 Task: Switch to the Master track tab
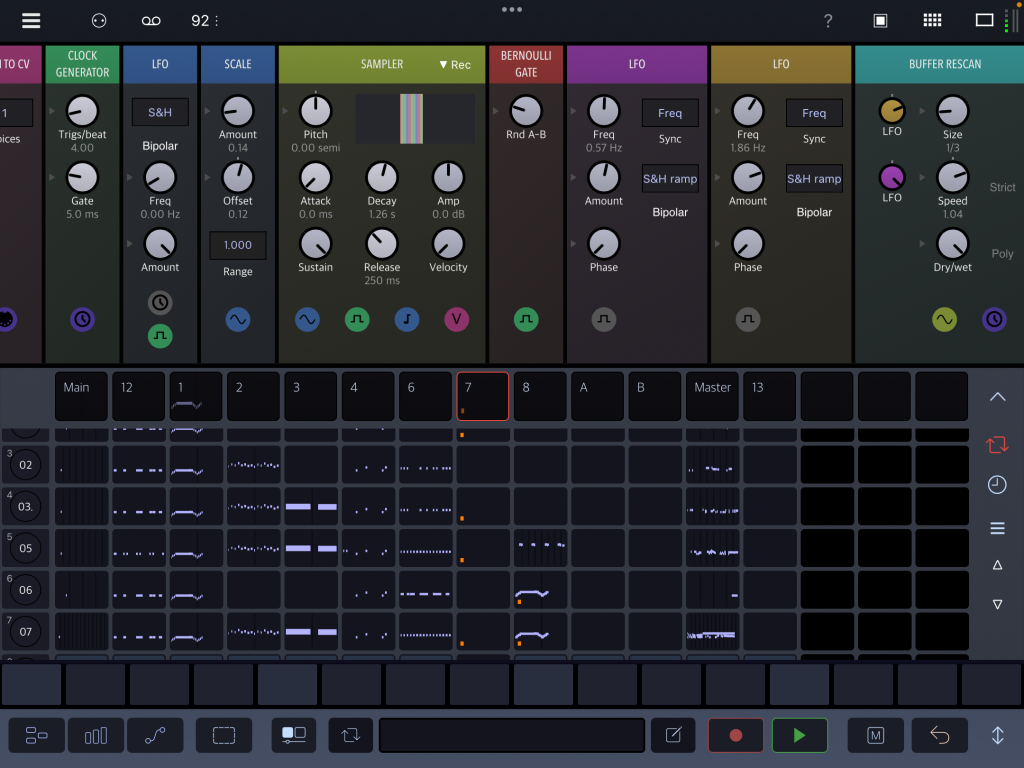coord(712,396)
